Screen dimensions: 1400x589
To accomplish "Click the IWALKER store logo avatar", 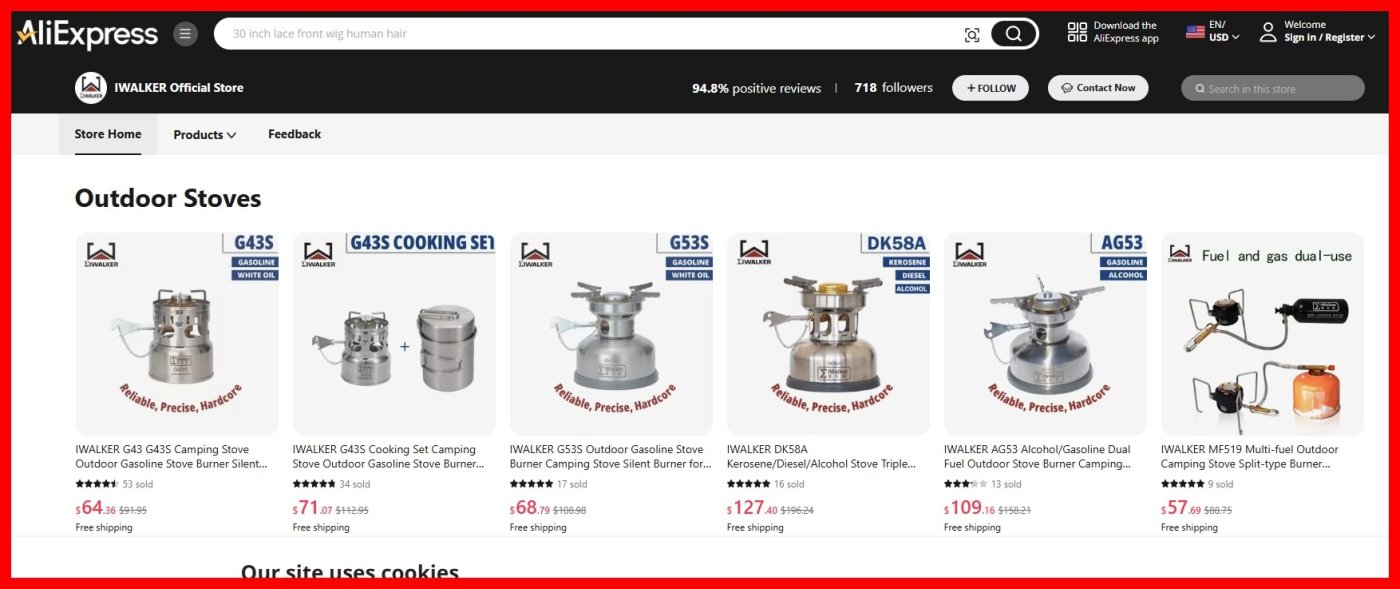I will (91, 88).
